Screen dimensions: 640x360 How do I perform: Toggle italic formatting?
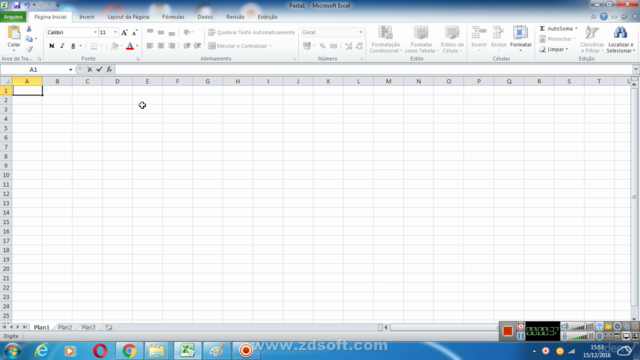tap(62, 46)
